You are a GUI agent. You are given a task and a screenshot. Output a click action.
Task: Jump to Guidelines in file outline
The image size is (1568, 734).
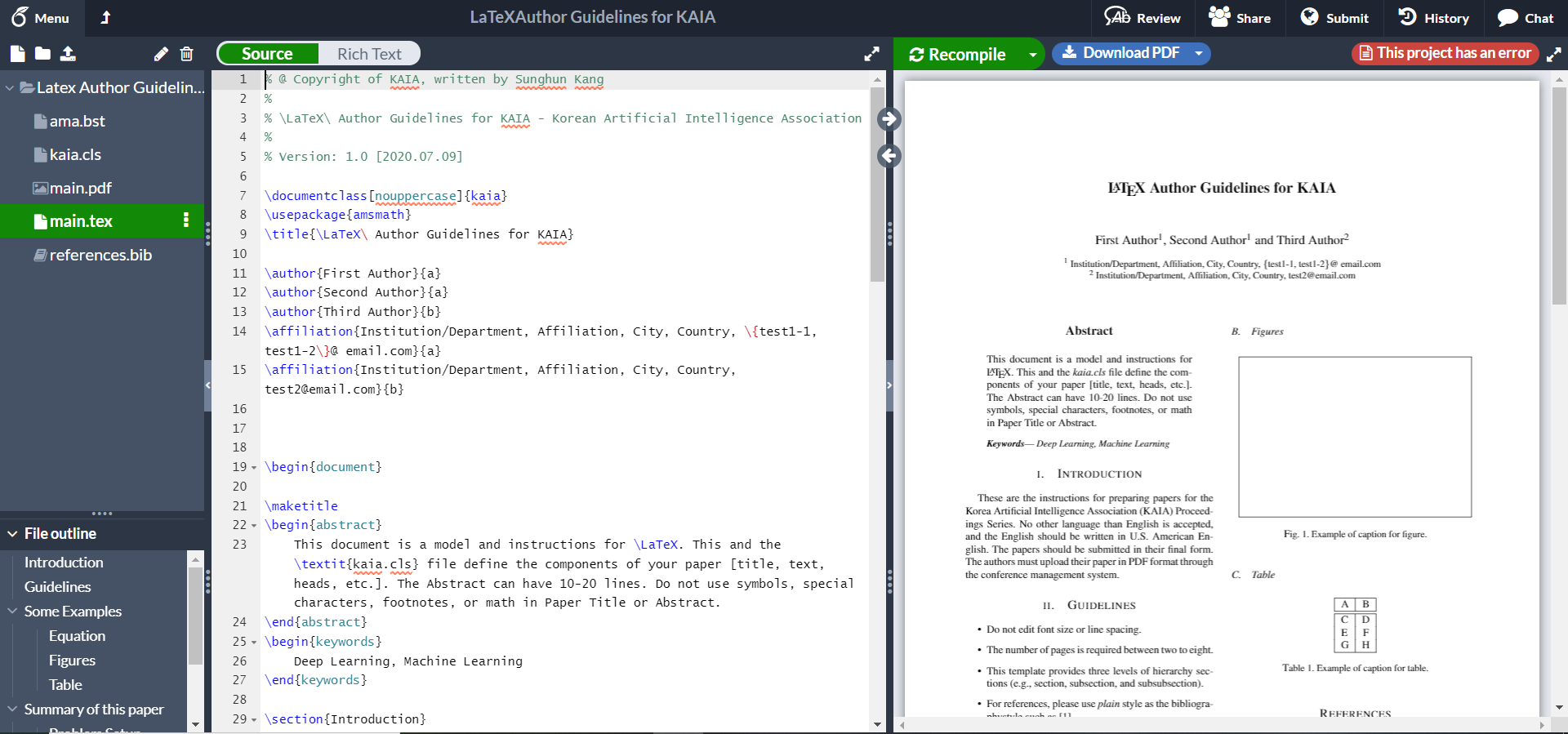[x=57, y=587]
